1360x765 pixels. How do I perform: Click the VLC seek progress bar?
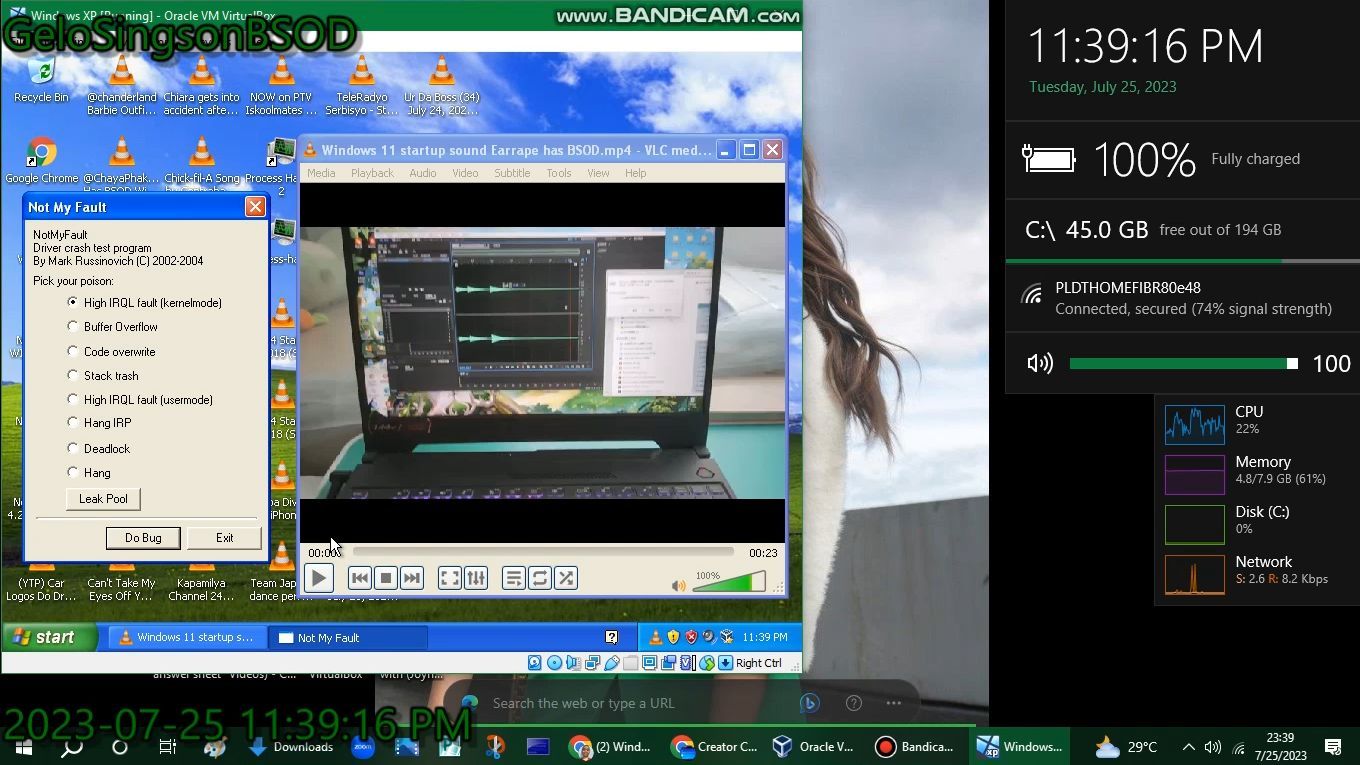tap(543, 552)
